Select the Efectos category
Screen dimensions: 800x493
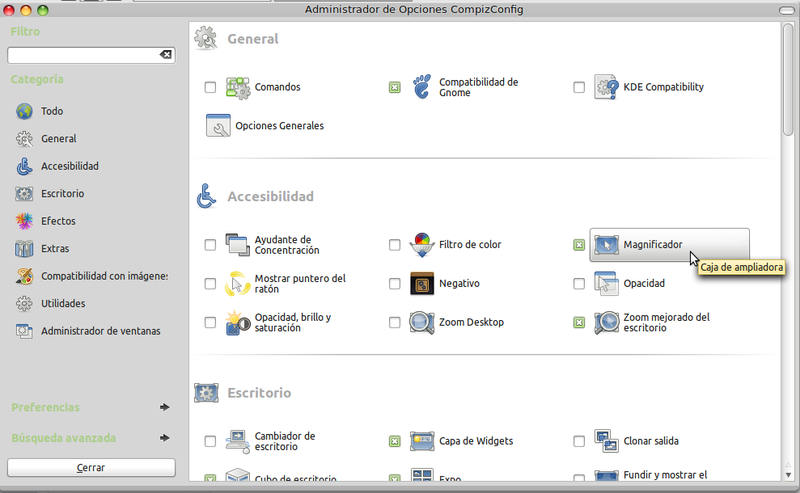coord(57,221)
